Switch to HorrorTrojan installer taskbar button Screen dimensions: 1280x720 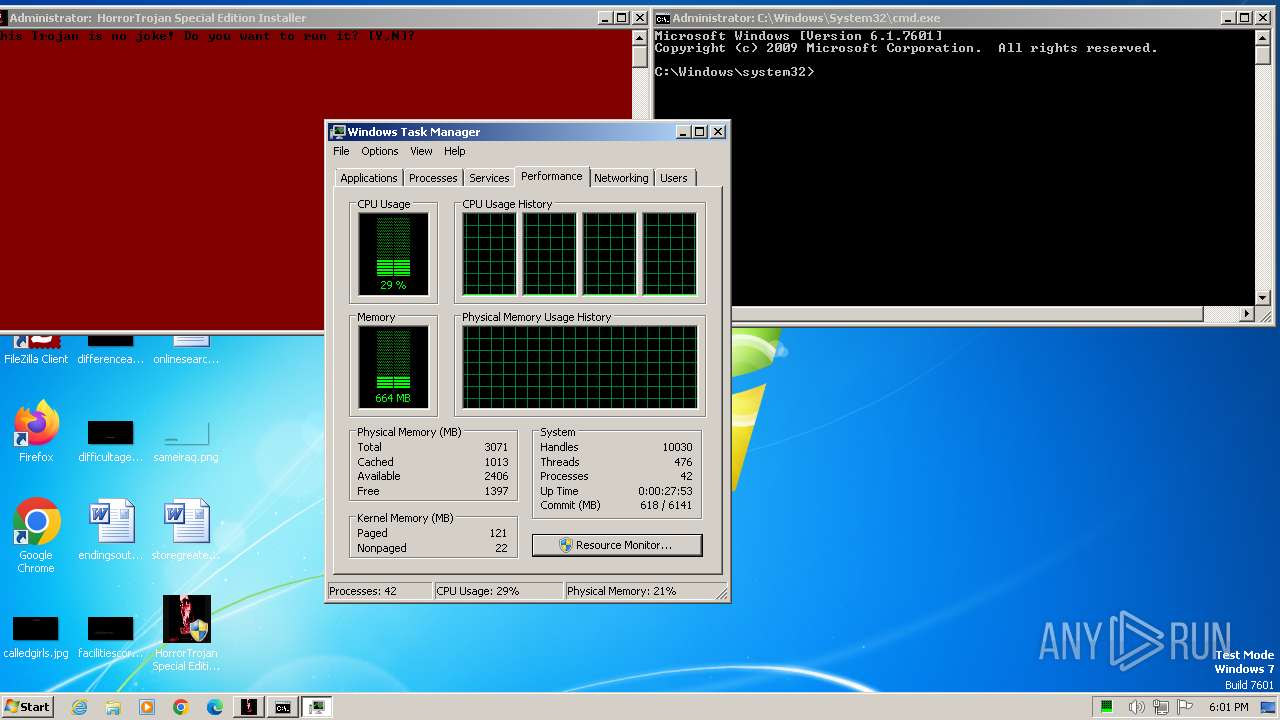249,707
